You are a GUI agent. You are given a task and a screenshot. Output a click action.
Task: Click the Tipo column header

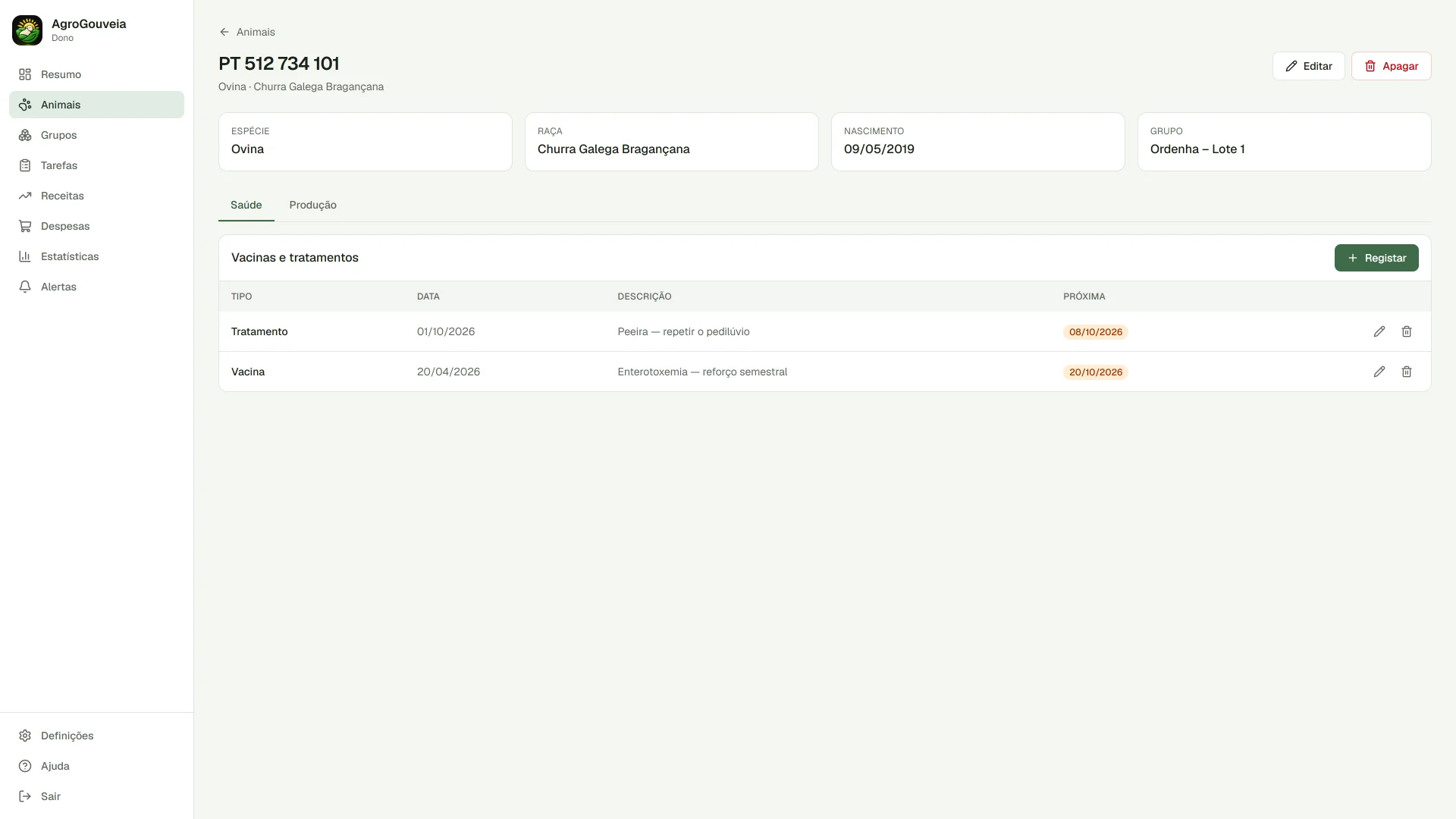(241, 297)
